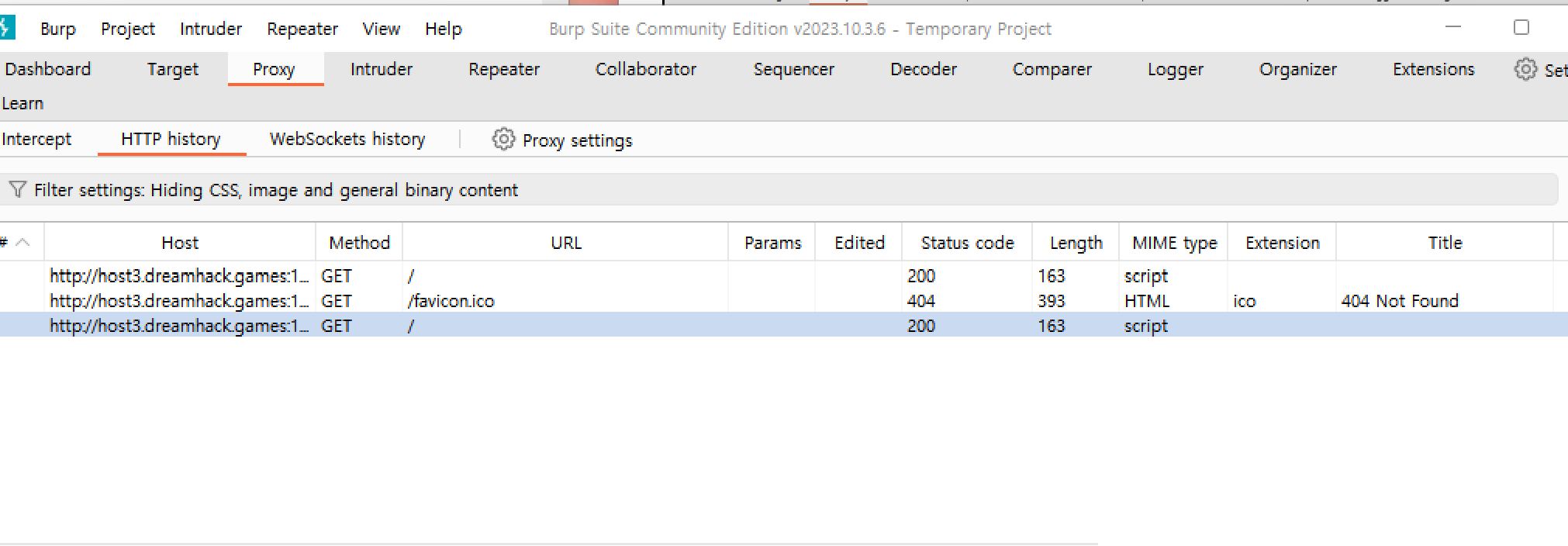The image size is (1568, 546).
Task: Sort by the MIME type column header
Action: pyautogui.click(x=1174, y=243)
